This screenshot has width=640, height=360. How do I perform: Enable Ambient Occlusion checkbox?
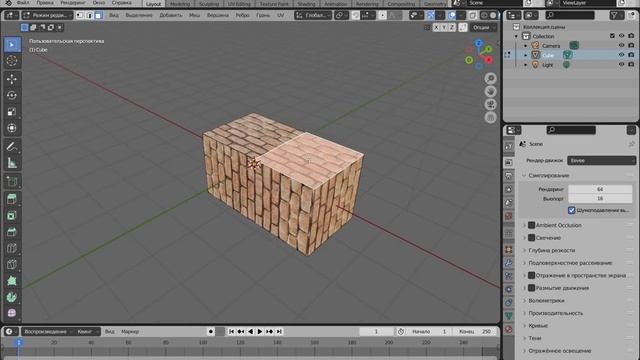[x=531, y=225]
